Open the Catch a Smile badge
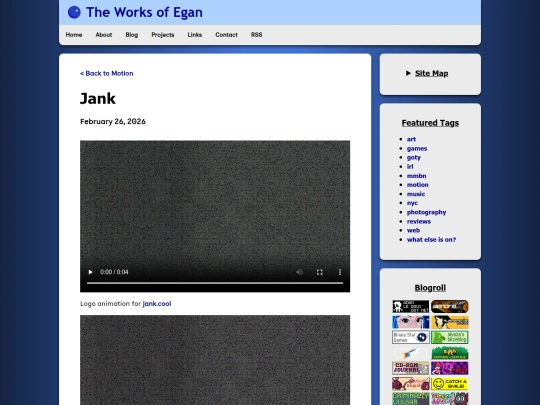 [449, 383]
